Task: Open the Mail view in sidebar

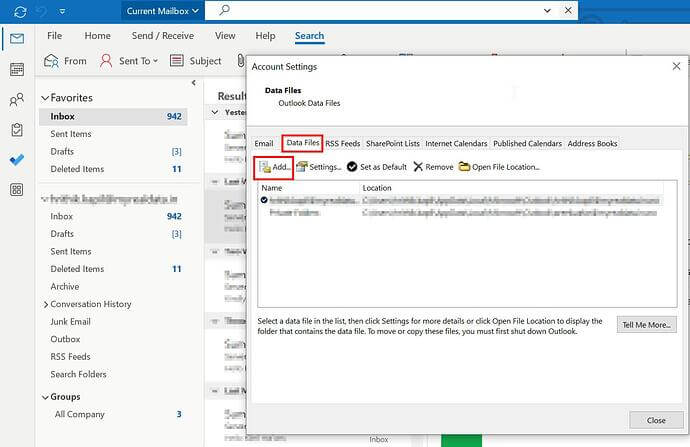Action: (x=16, y=39)
